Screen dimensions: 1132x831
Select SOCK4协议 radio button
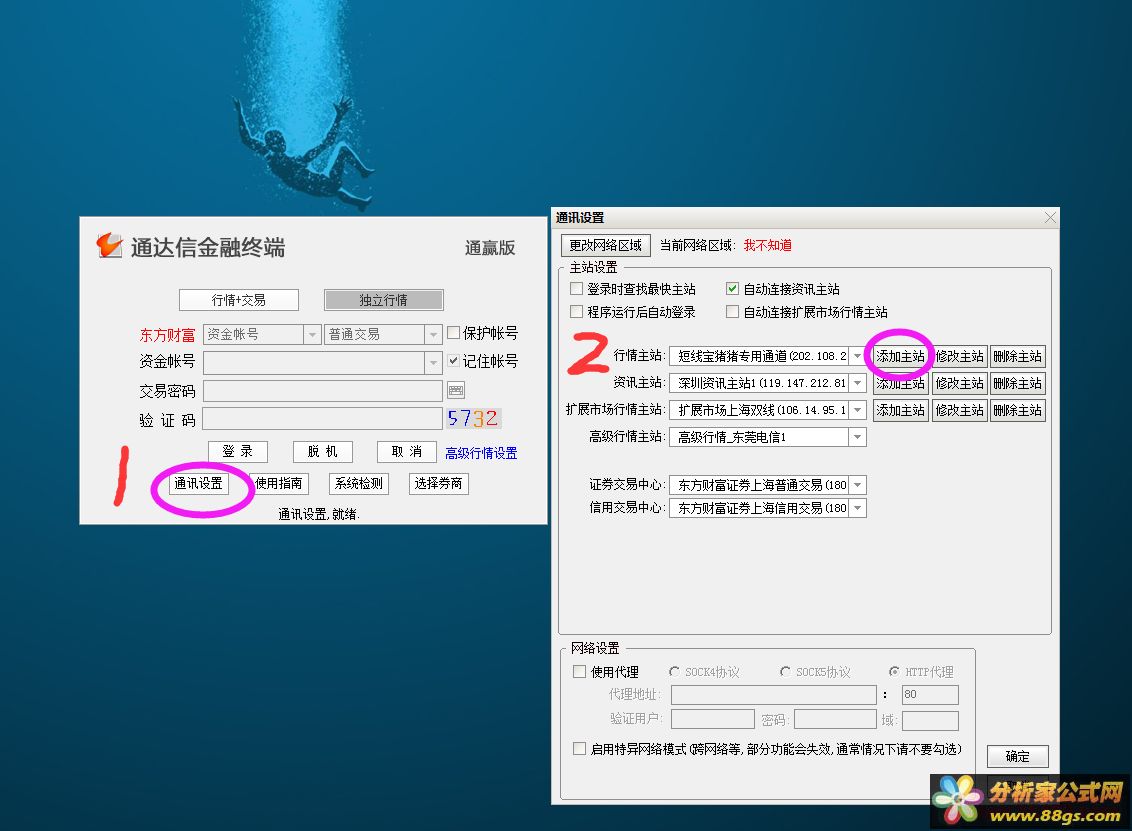coord(674,671)
